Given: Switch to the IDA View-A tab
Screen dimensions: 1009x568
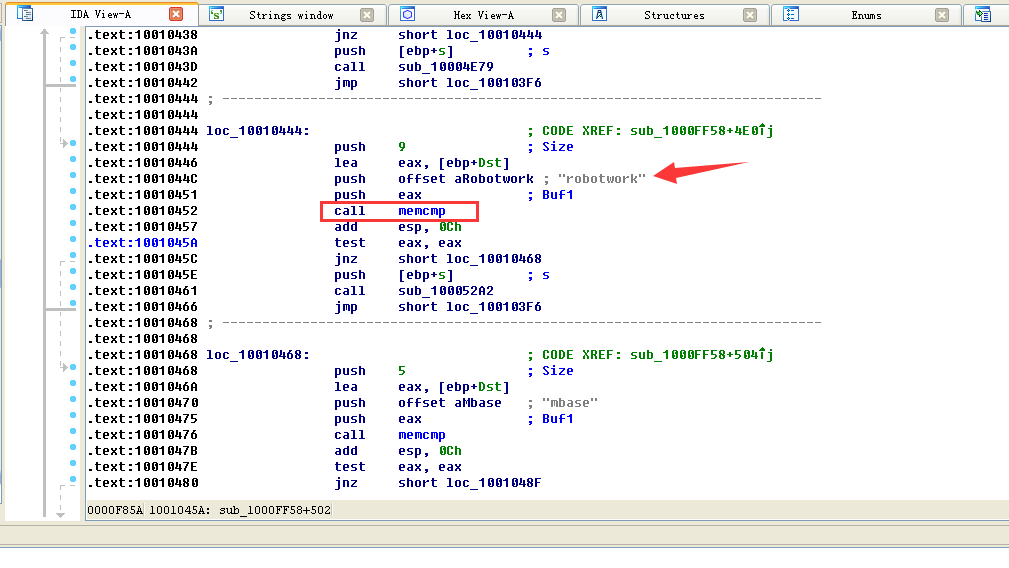Looking at the screenshot, I should tap(100, 14).
